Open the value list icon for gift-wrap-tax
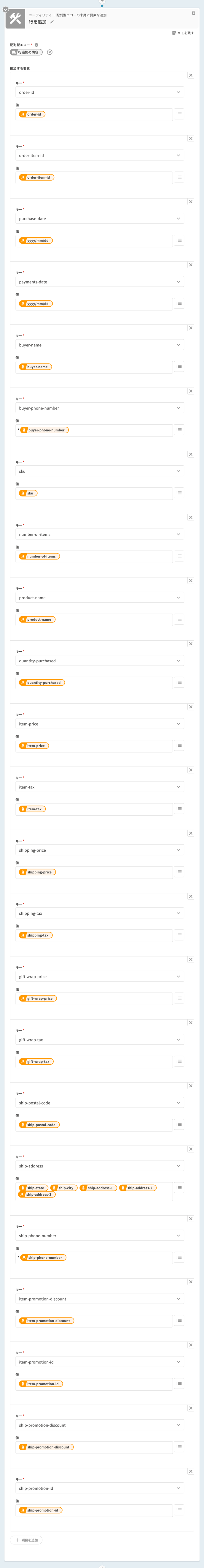Screen dimensions: 204x1568 179,1062
